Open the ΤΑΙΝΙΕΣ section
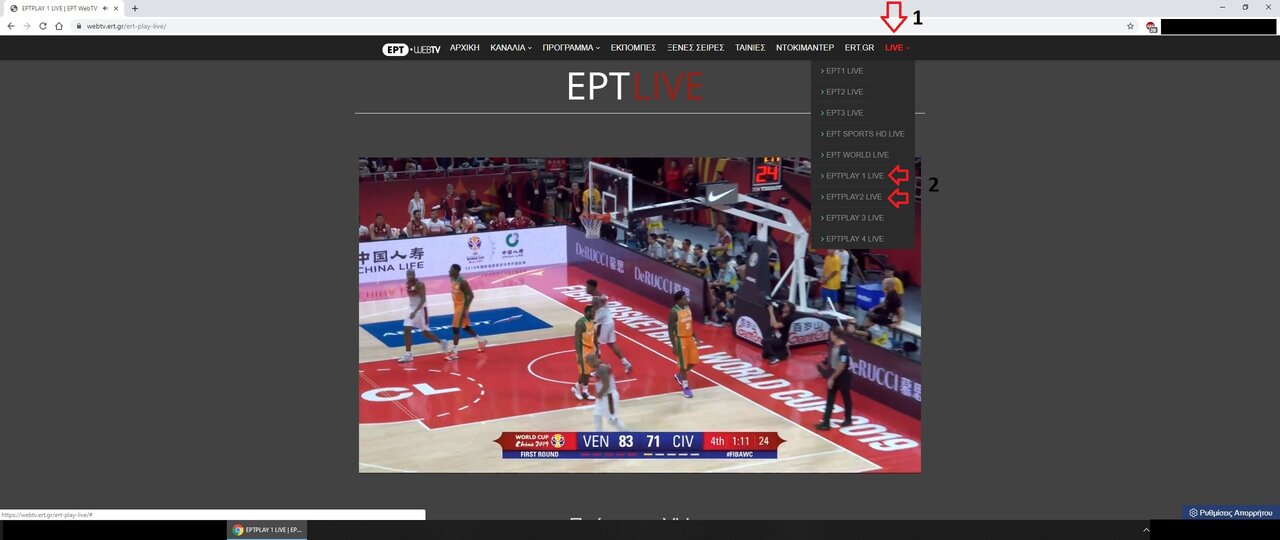This screenshot has width=1280, height=540. click(x=750, y=48)
